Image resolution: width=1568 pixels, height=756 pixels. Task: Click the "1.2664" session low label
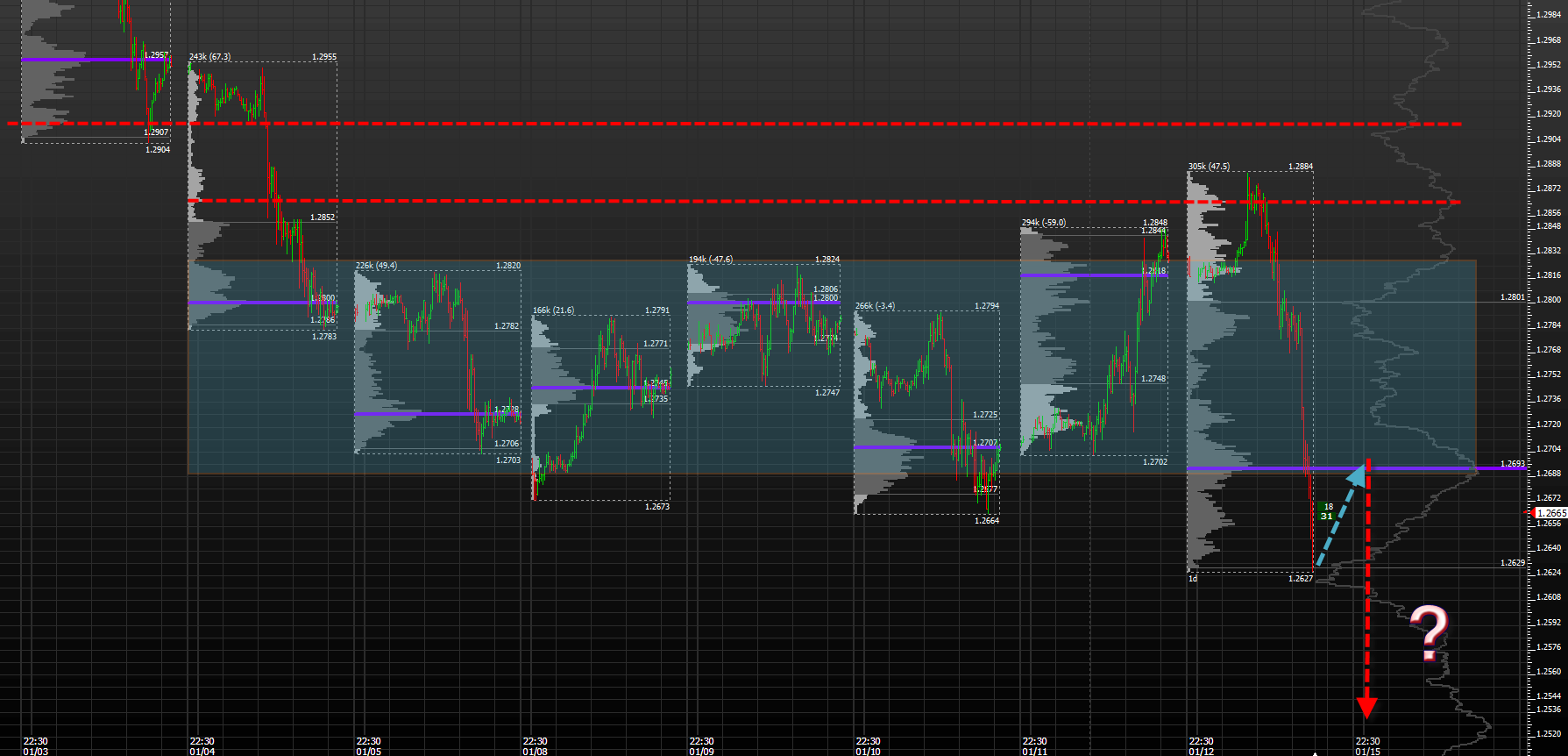pos(987,521)
